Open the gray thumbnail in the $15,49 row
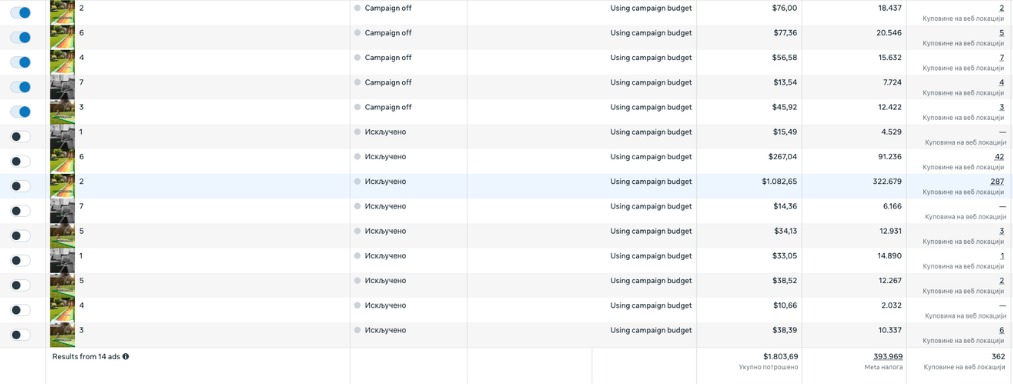Screen dimensions: 1013x384 [63, 136]
